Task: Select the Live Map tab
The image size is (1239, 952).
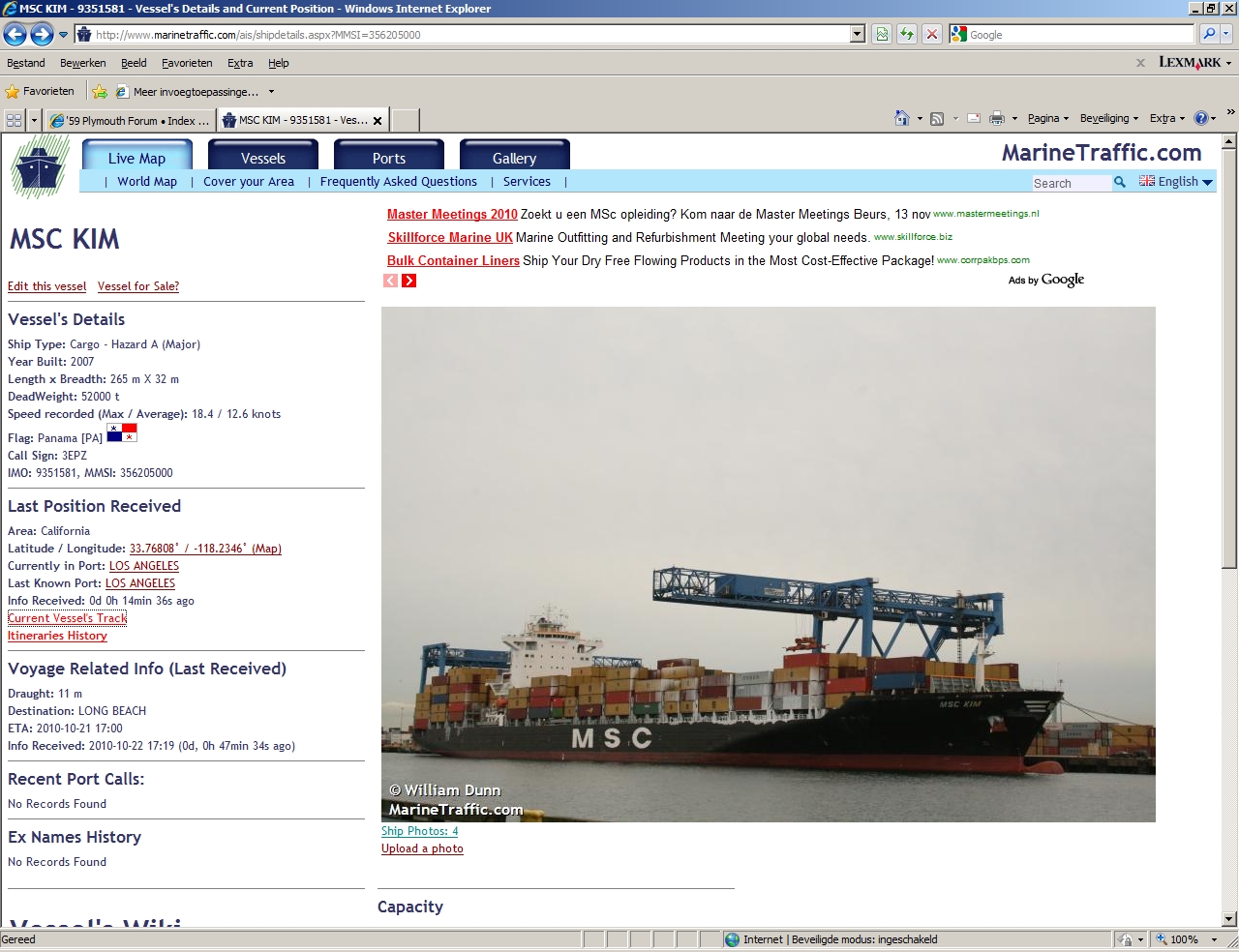Action: 137,157
